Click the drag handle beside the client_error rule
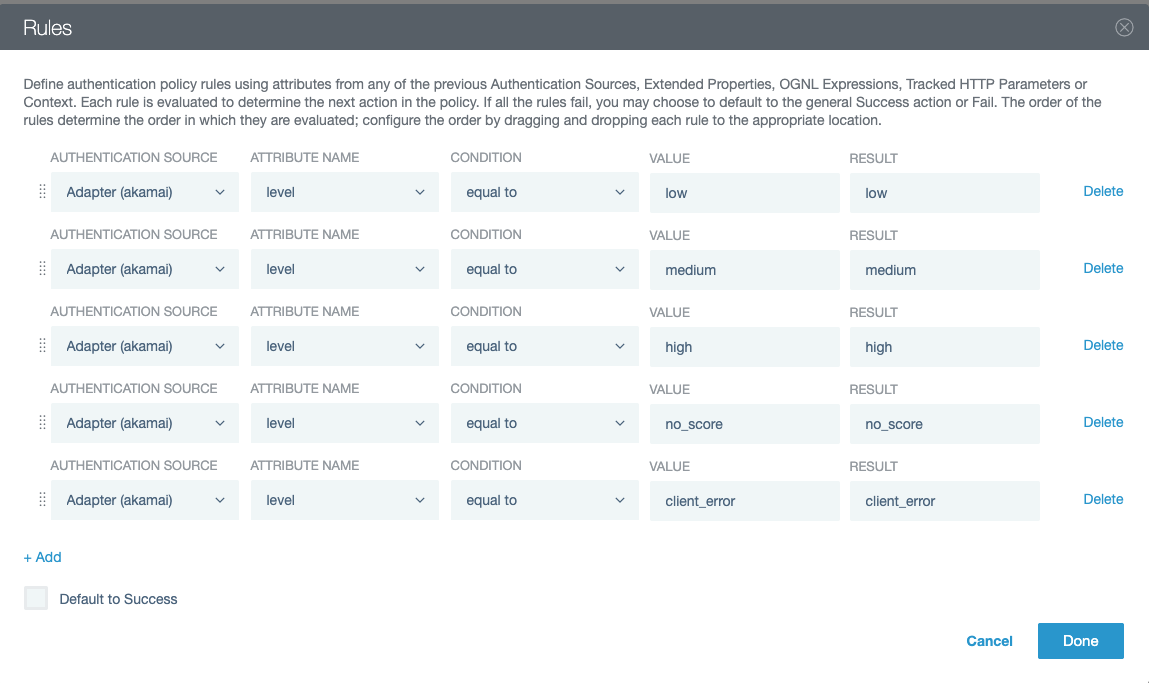 pos(41,499)
